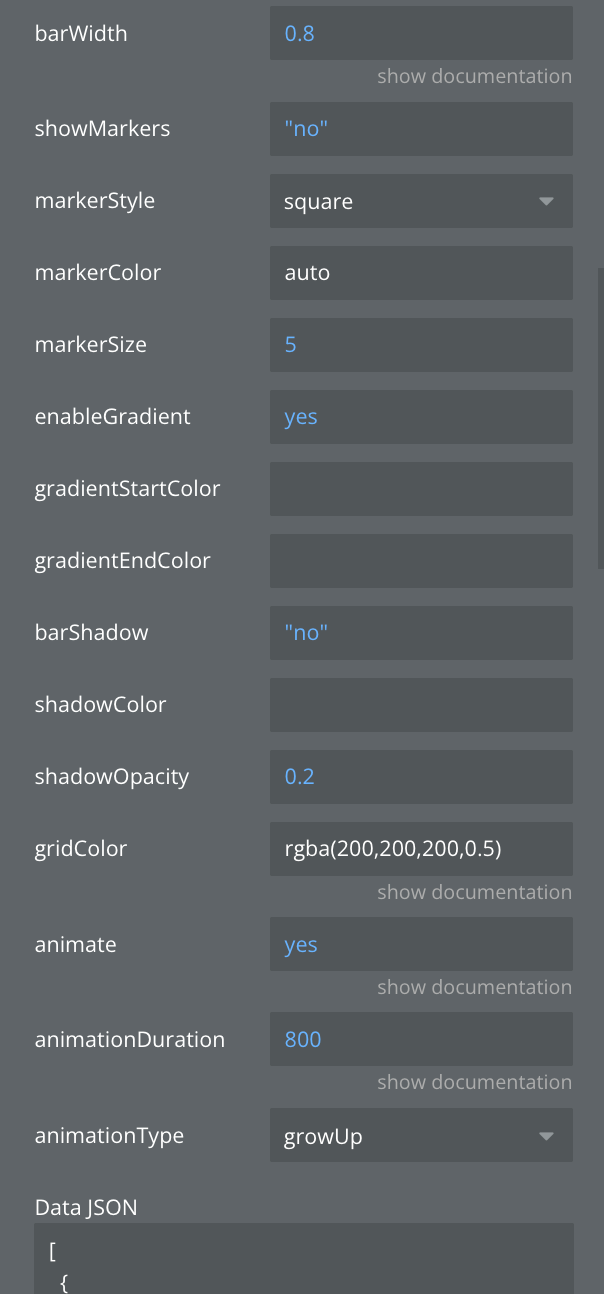604x1294 pixels.
Task: Click the markerColor auto field
Action: click(x=420, y=273)
